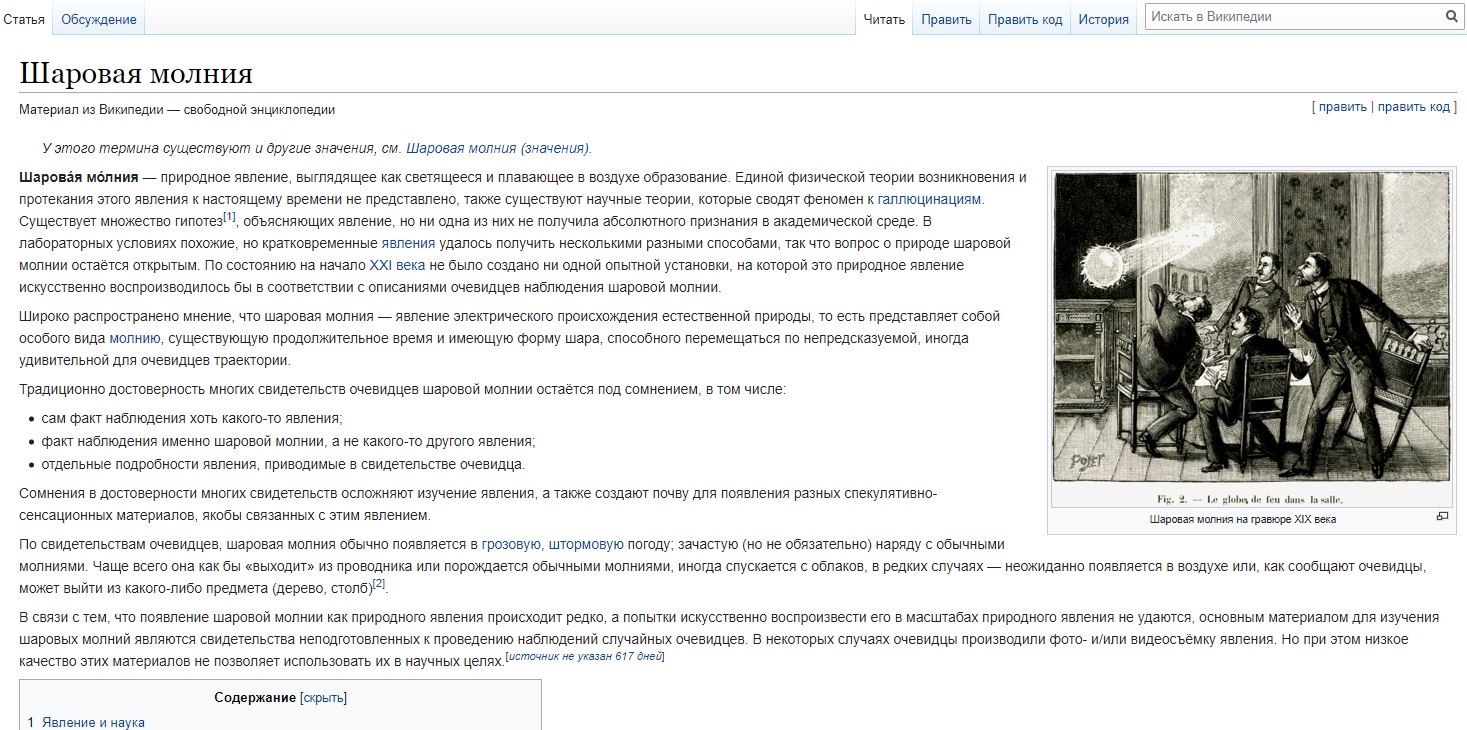Open the Статья tab

tap(24, 19)
